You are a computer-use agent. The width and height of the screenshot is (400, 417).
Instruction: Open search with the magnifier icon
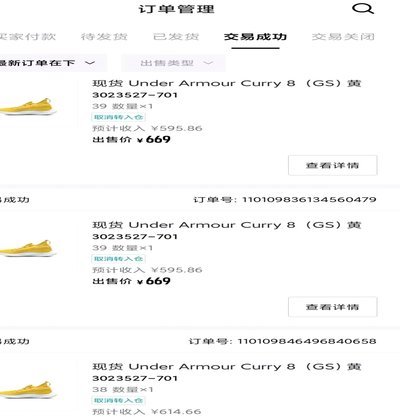[363, 9]
